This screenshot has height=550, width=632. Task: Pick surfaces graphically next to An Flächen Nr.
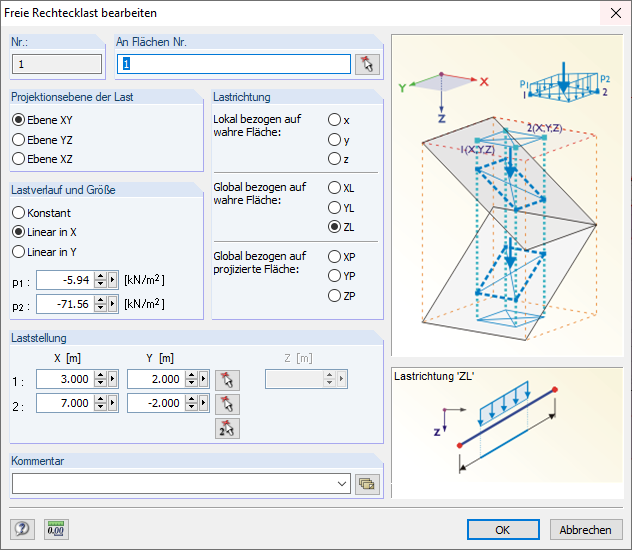pos(367,64)
